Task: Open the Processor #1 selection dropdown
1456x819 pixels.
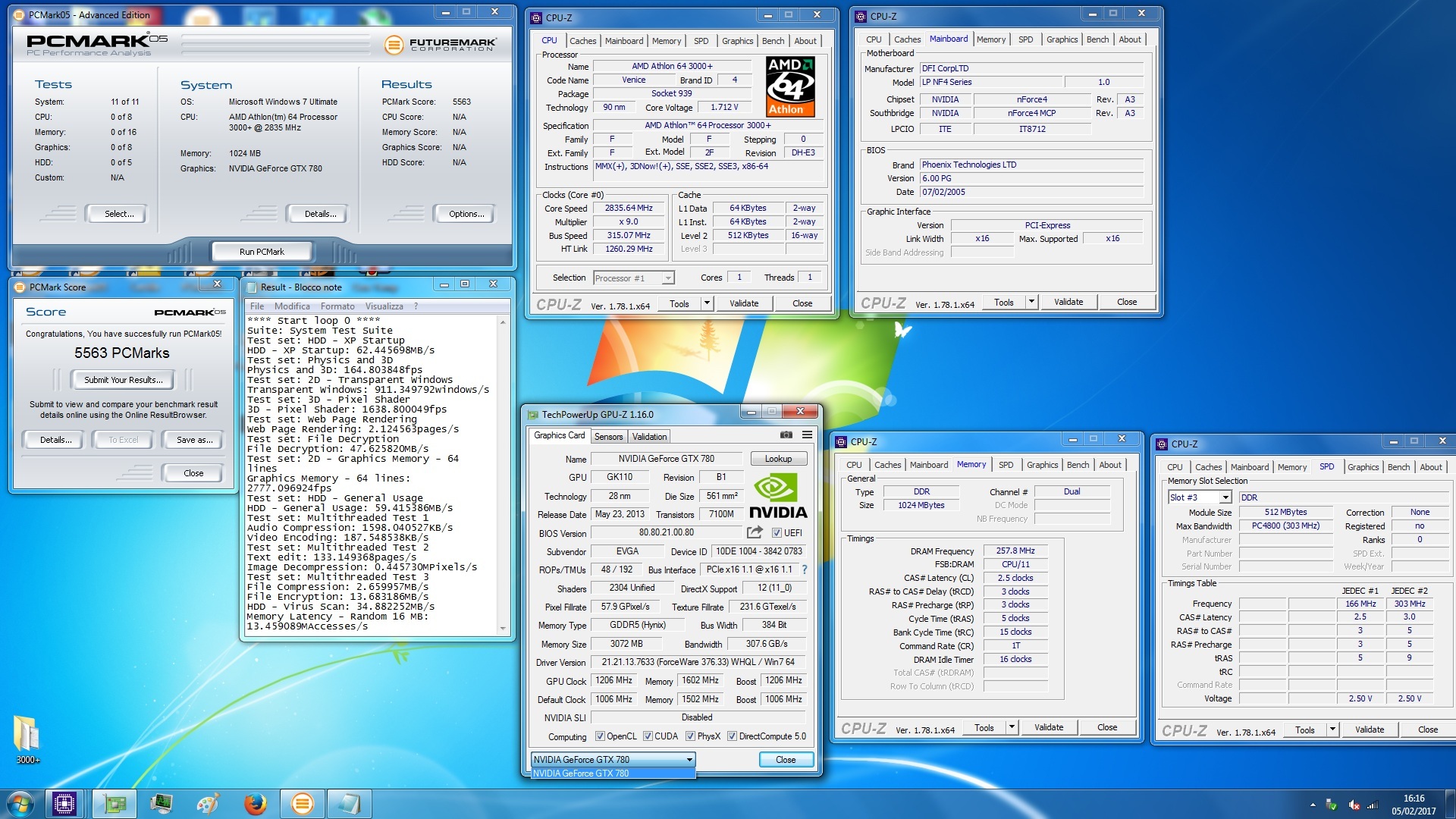Action: point(634,278)
